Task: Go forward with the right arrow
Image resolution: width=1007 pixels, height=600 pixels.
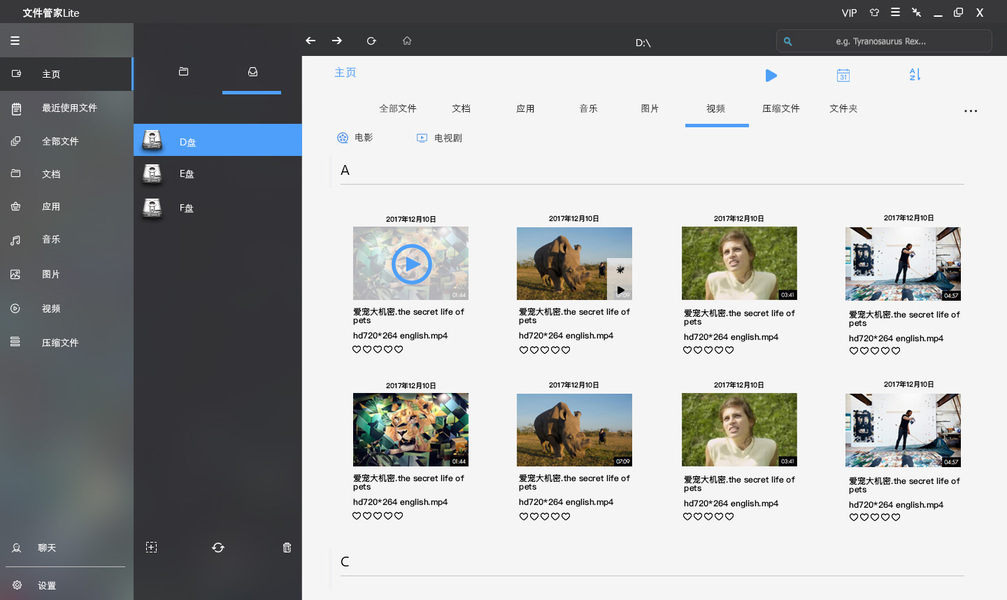Action: (337, 40)
